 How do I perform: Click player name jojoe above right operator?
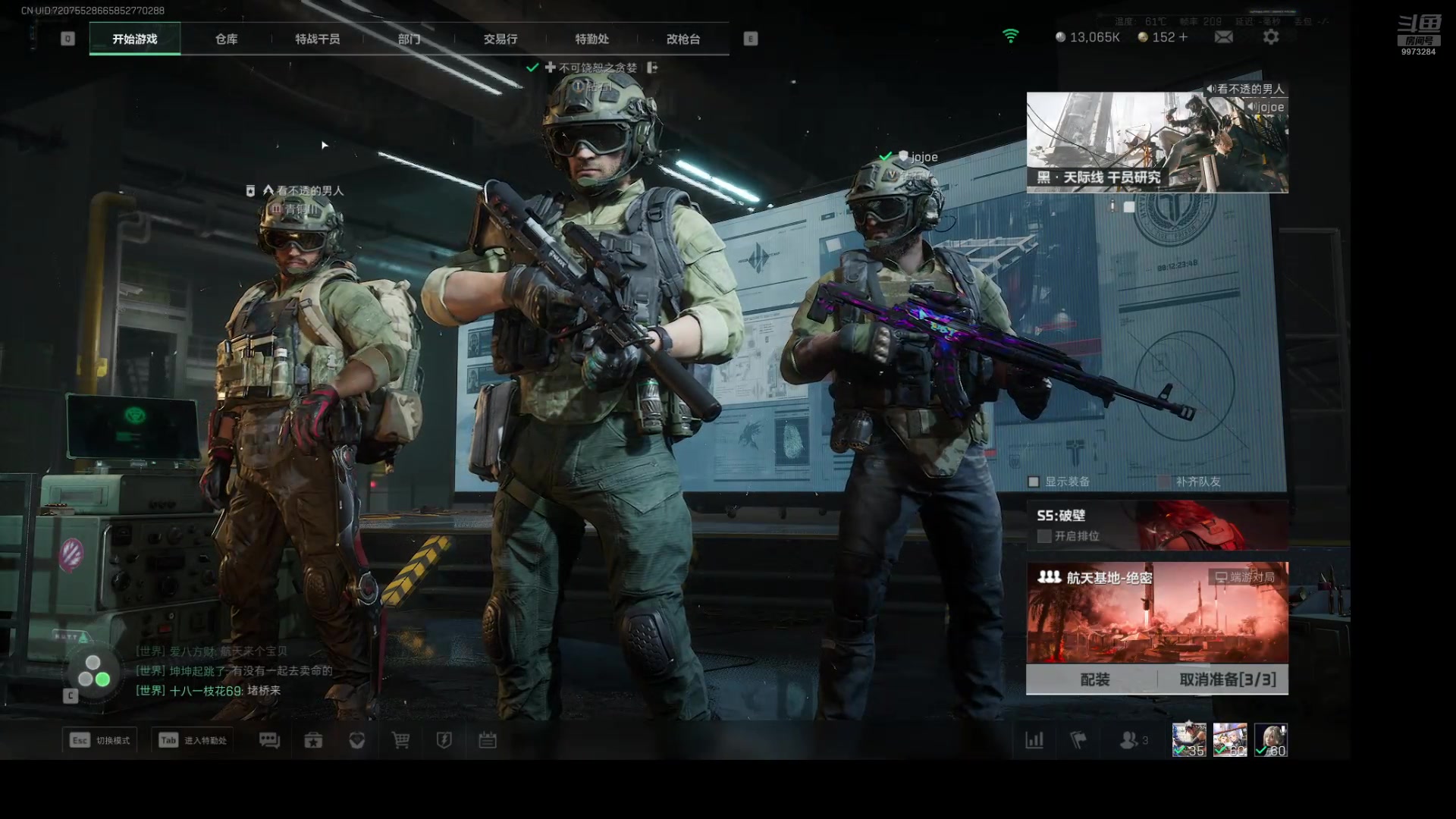pyautogui.click(x=924, y=157)
